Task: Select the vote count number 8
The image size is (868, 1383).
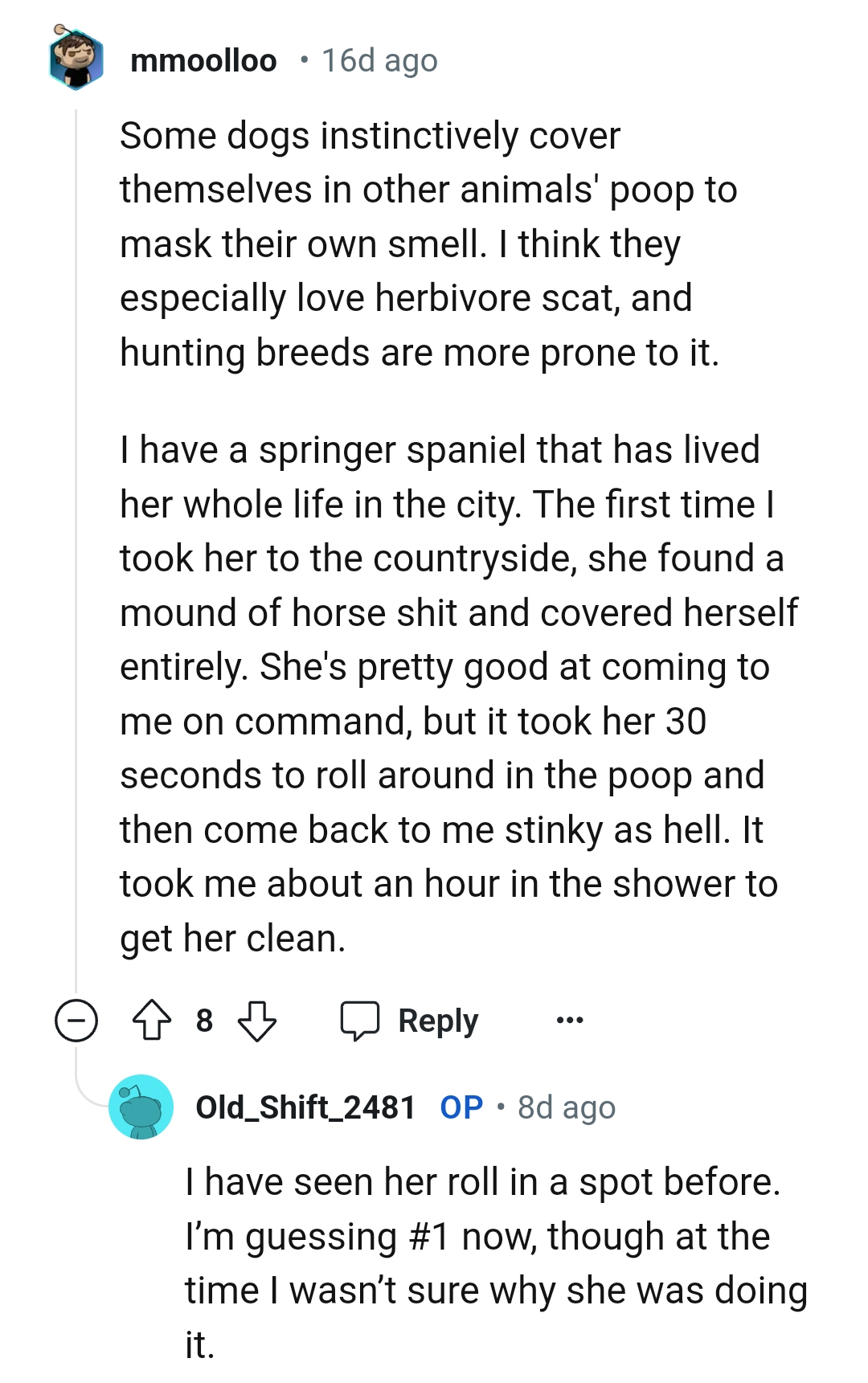Action: 205,1021
